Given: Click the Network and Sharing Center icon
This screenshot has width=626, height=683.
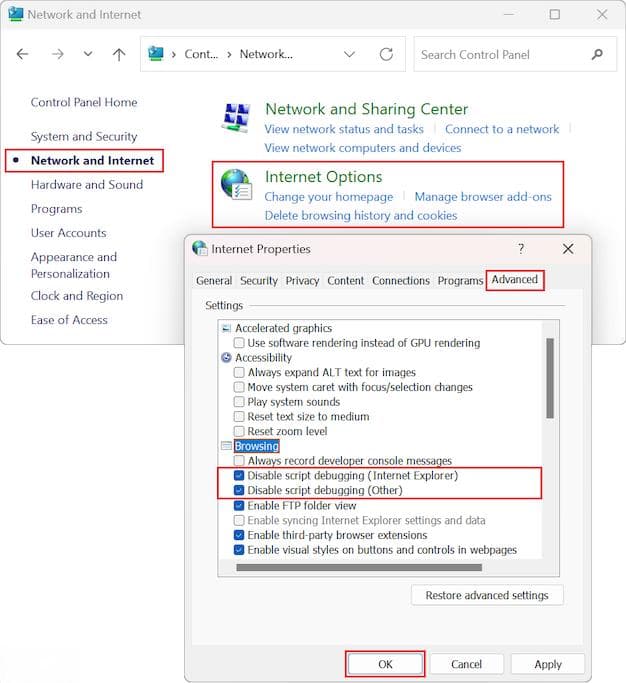Looking at the screenshot, I should pyautogui.click(x=236, y=118).
